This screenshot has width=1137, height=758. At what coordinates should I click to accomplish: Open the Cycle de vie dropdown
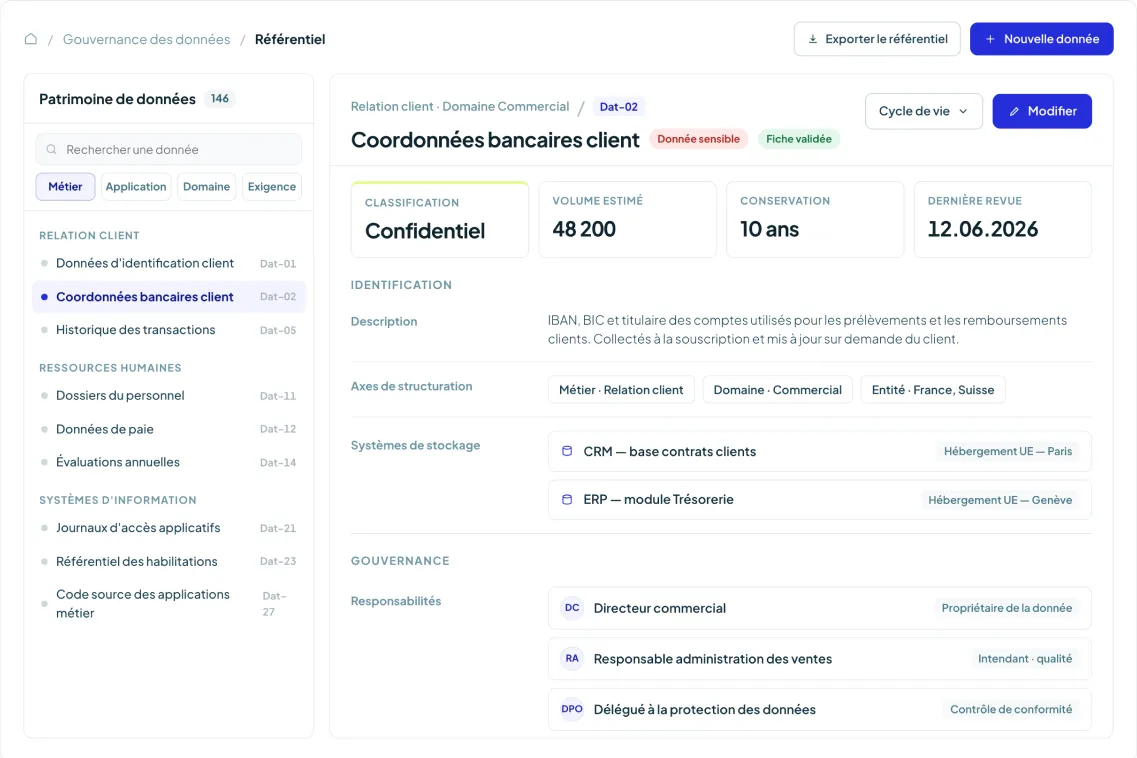click(923, 111)
